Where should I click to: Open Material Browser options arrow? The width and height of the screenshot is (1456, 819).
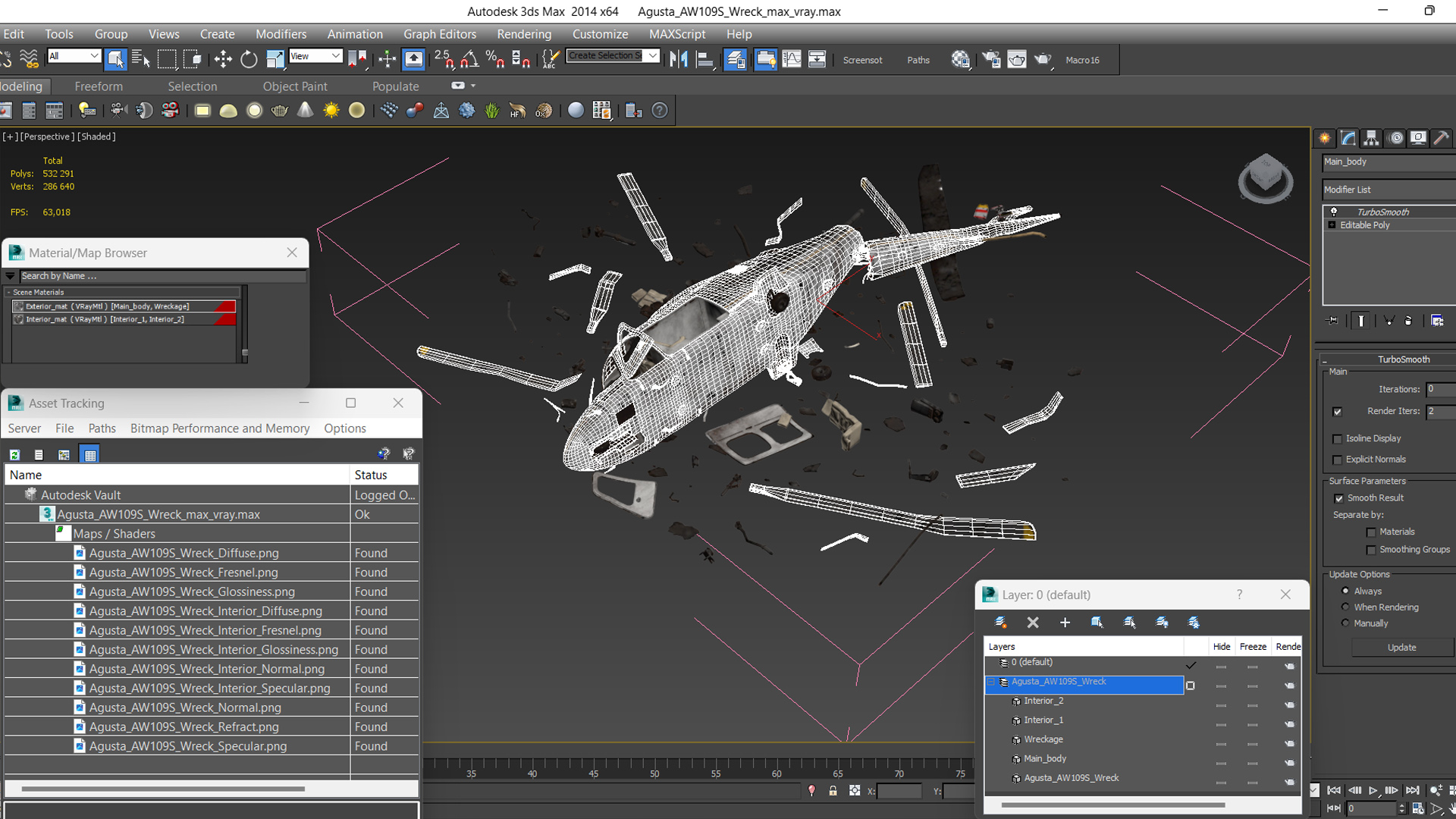tap(11, 276)
